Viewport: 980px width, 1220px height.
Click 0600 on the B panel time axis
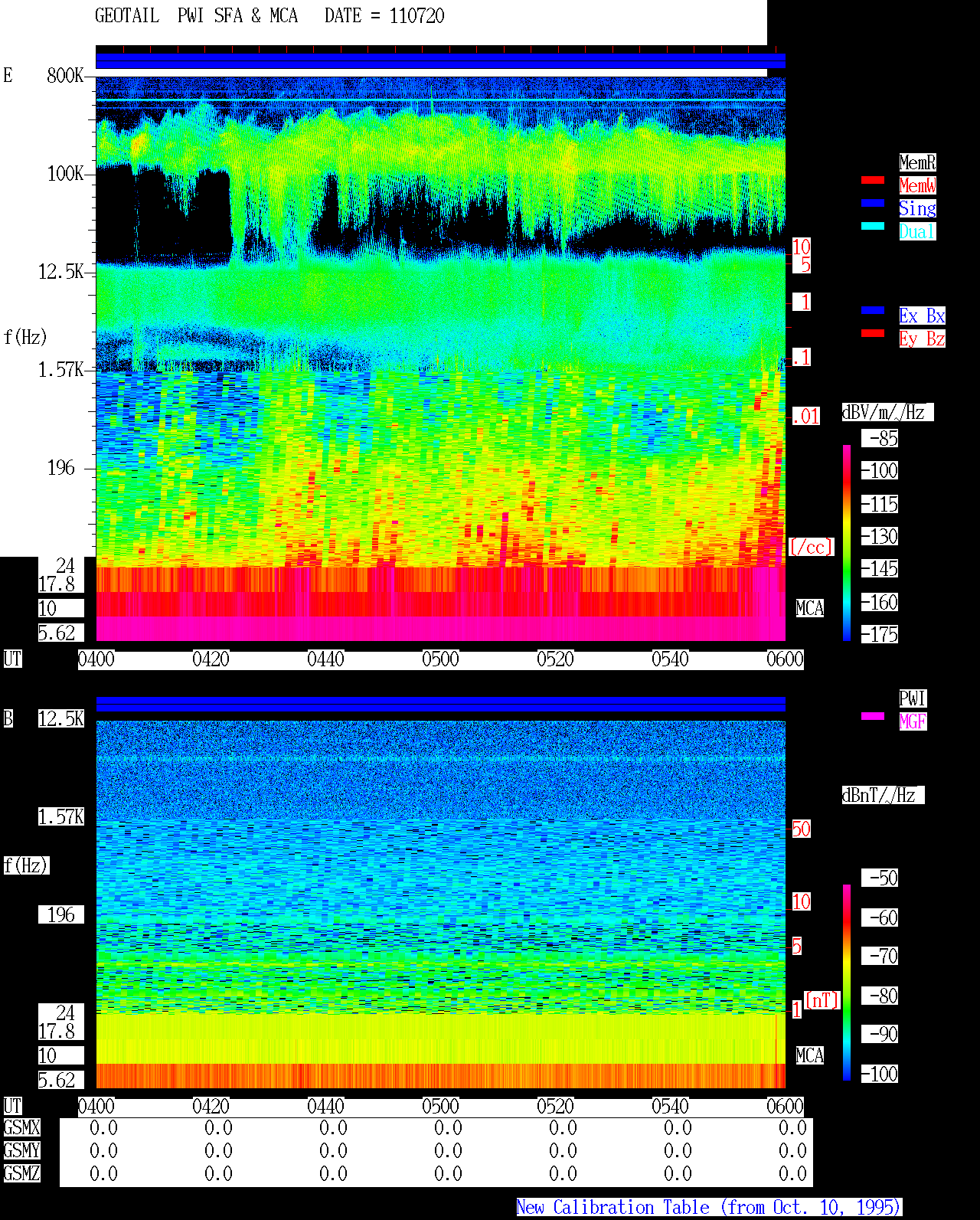pos(786,1106)
